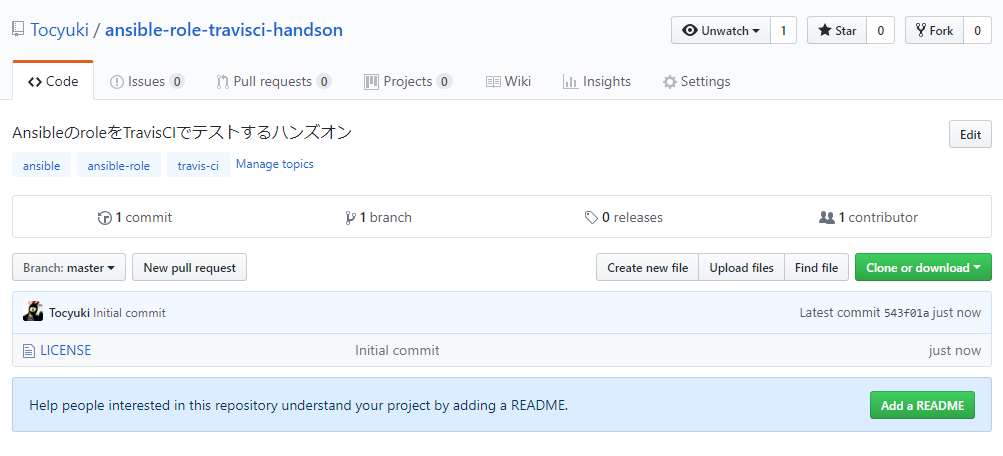Click the New pull request button
1003x456 pixels.
pyautogui.click(x=189, y=267)
